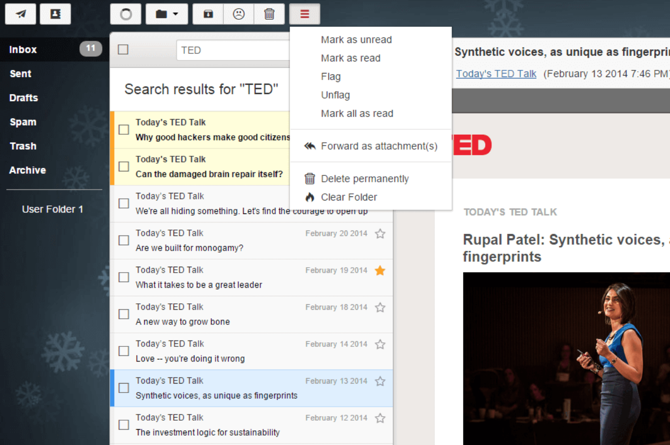This screenshot has width=670, height=445.
Task: Click the compose new message paper-plane icon
Action: (x=21, y=14)
